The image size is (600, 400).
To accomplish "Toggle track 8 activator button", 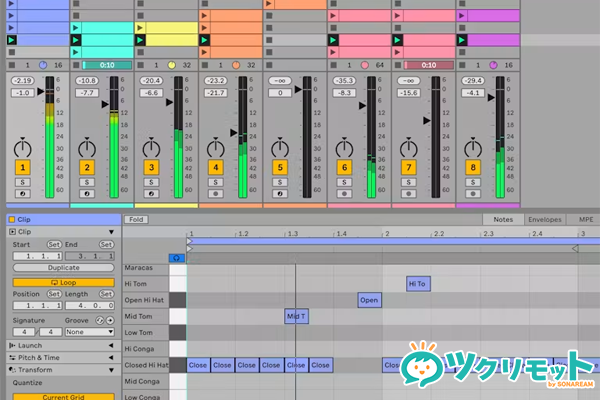I will tap(473, 167).
